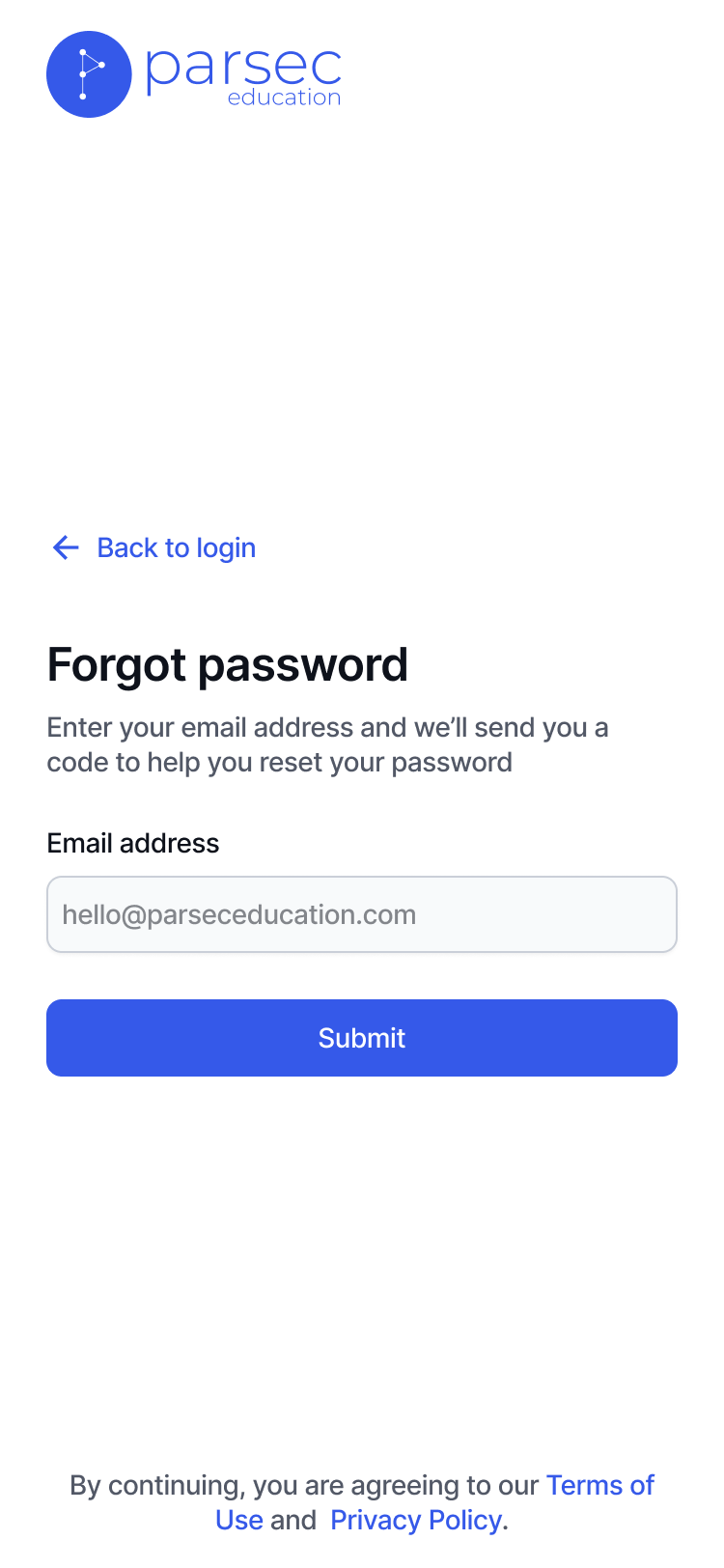Click the reset code instruction text
Screen dimensions: 724x1568
pyautogui.click(x=327, y=744)
